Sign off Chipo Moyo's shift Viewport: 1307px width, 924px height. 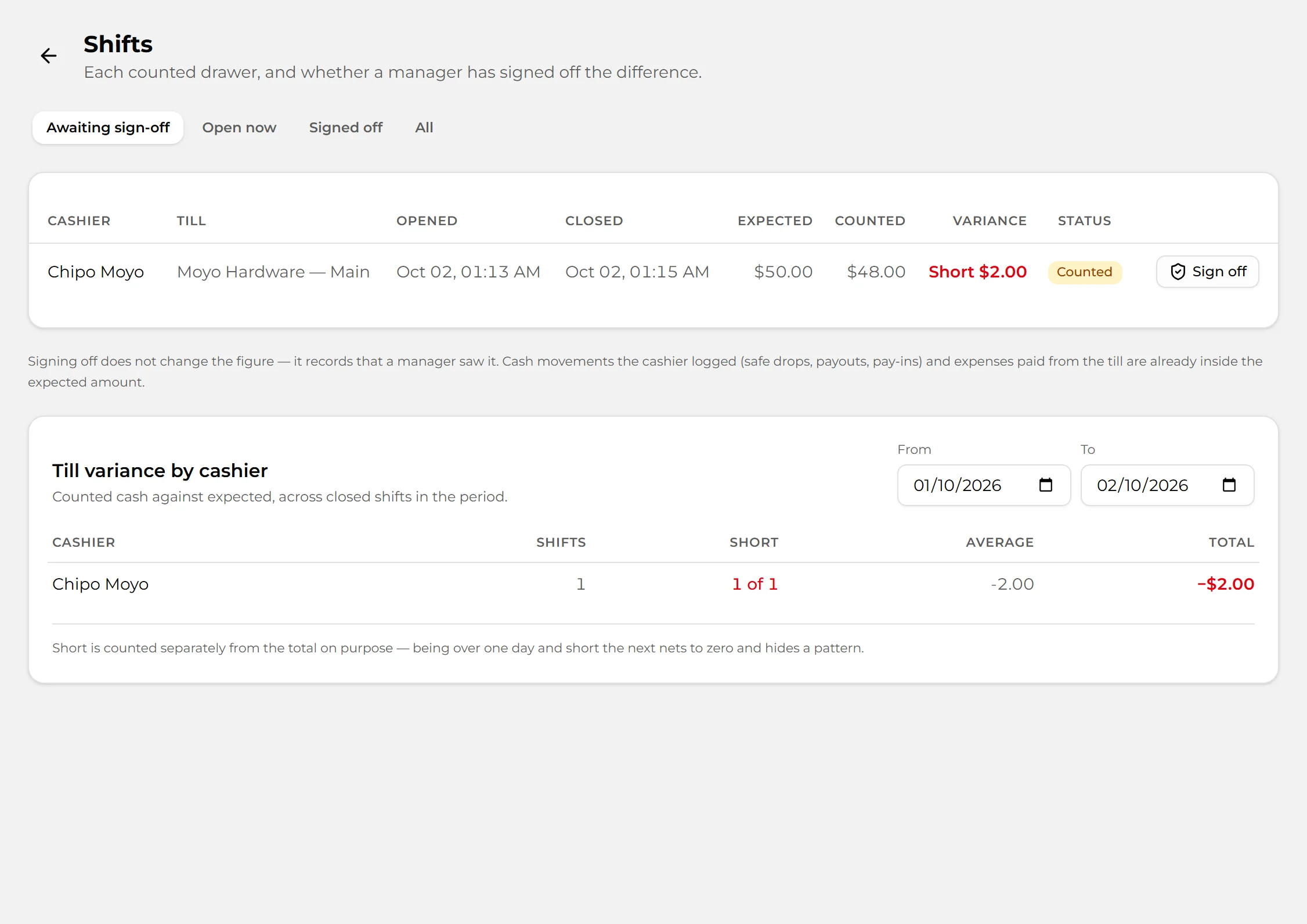1207,272
